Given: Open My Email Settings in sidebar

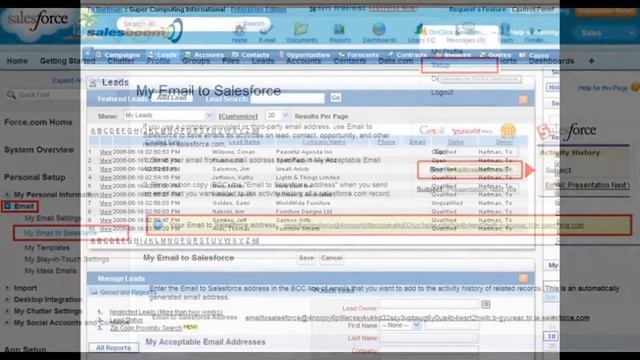Looking at the screenshot, I should (53, 218).
